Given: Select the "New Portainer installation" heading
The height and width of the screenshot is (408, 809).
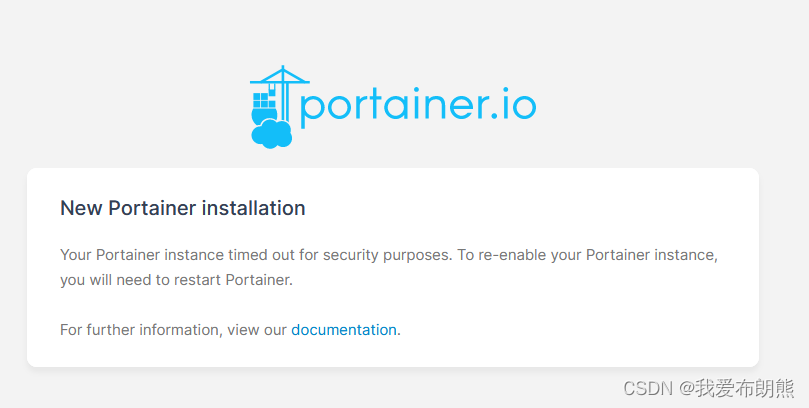Looking at the screenshot, I should point(183,208).
